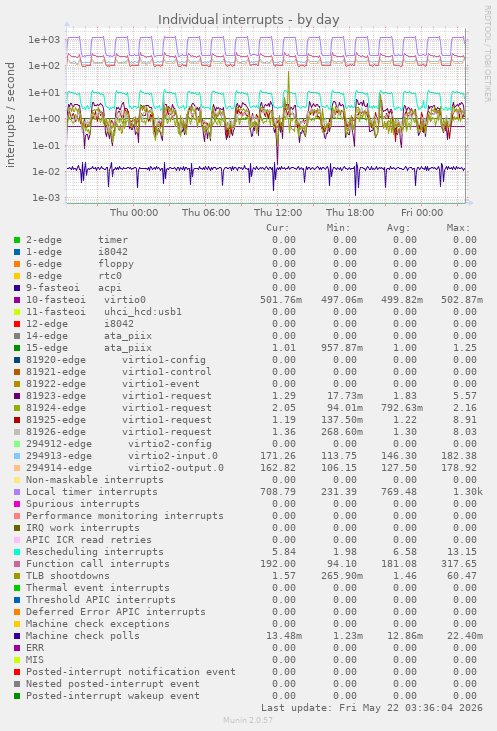497x731 pixels.
Task: Click the 294914-edge virtio2-output.0 color swatch
Action: pos(17,468)
